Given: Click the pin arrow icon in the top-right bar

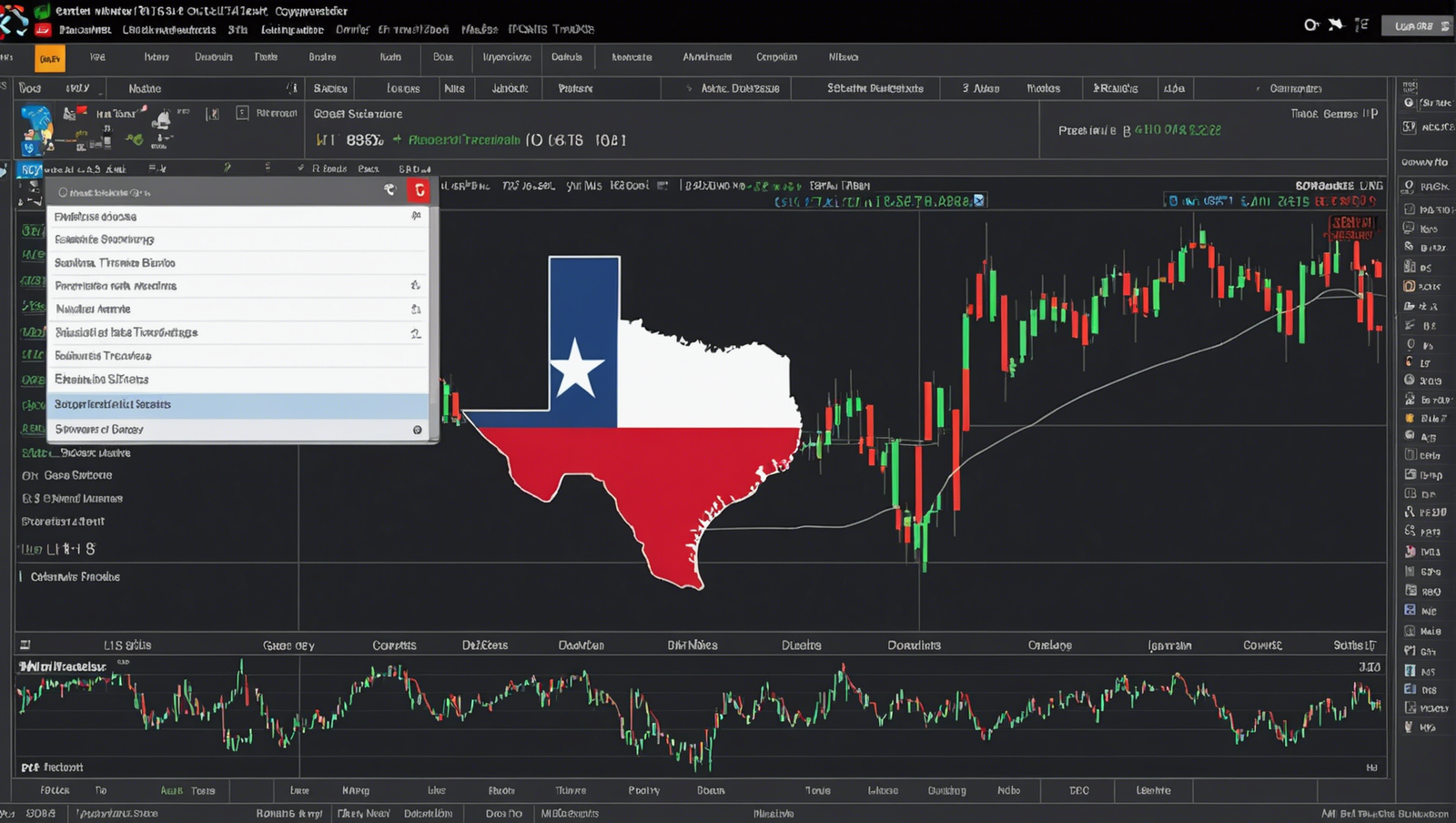Looking at the screenshot, I should coord(1336,25).
